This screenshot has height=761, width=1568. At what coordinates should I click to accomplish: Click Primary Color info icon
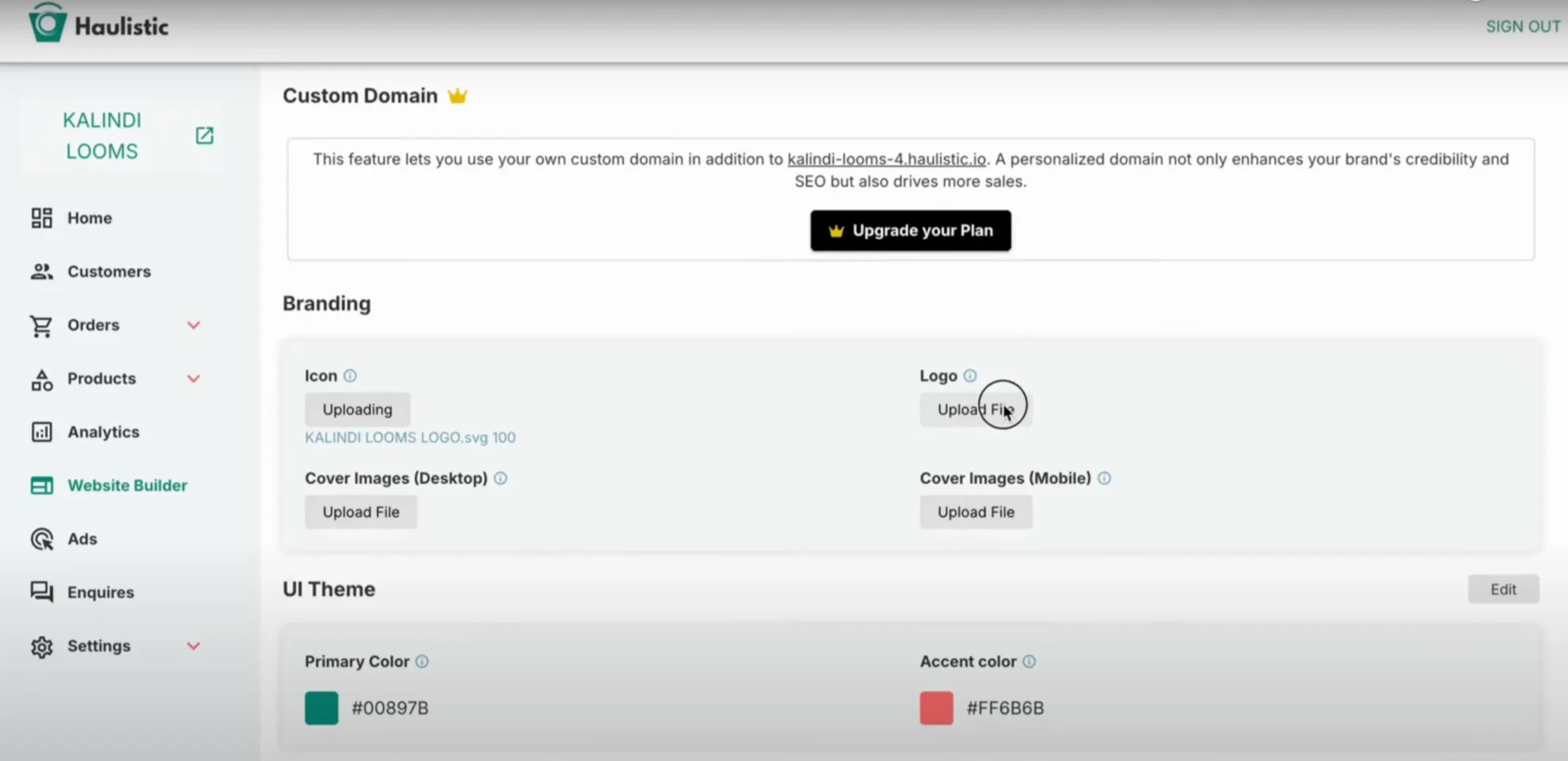pos(422,661)
